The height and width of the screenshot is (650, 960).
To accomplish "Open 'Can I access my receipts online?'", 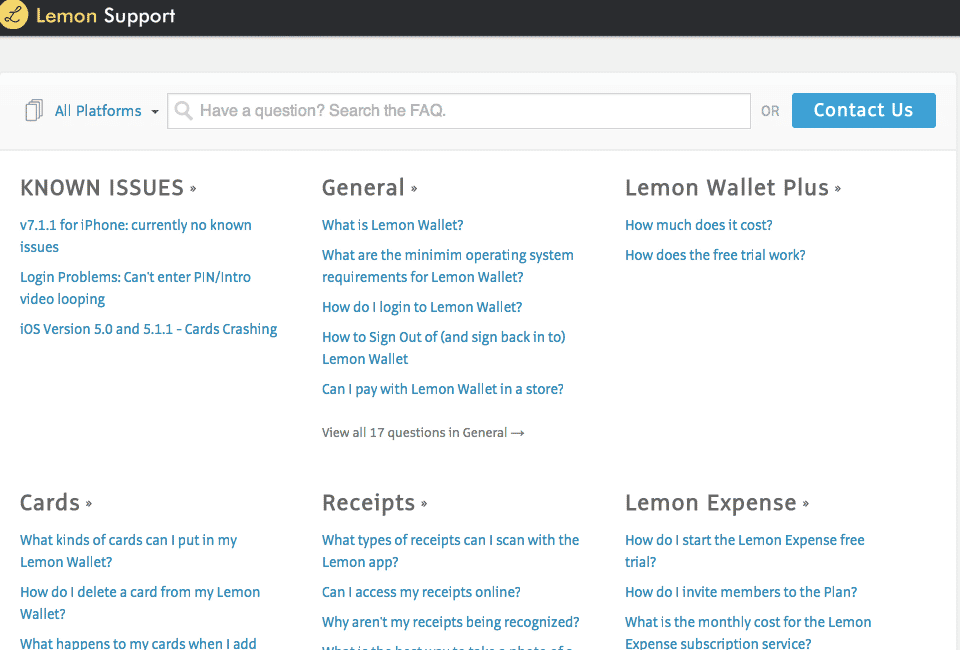I will point(421,592).
